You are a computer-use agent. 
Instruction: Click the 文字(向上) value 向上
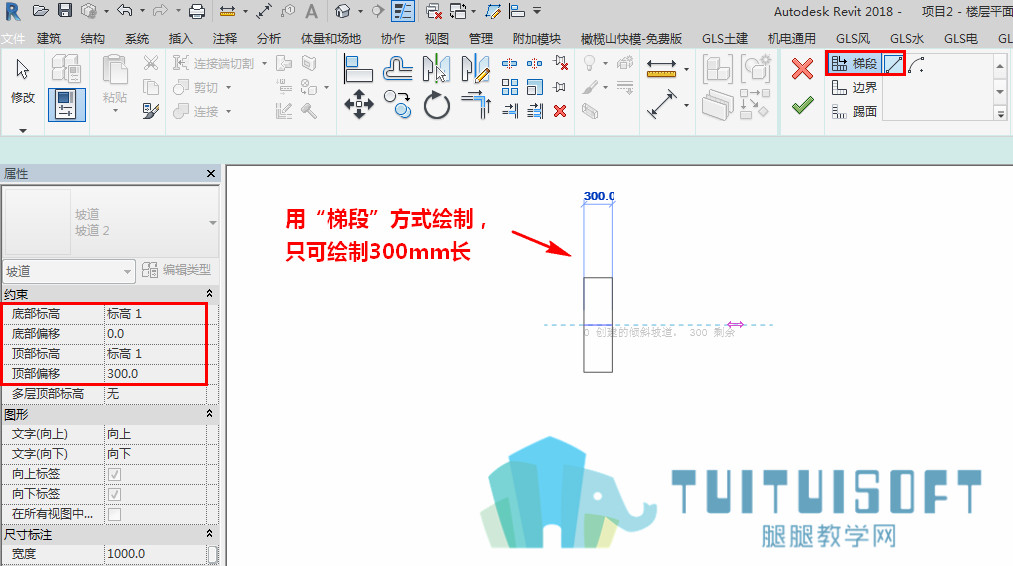(155, 434)
